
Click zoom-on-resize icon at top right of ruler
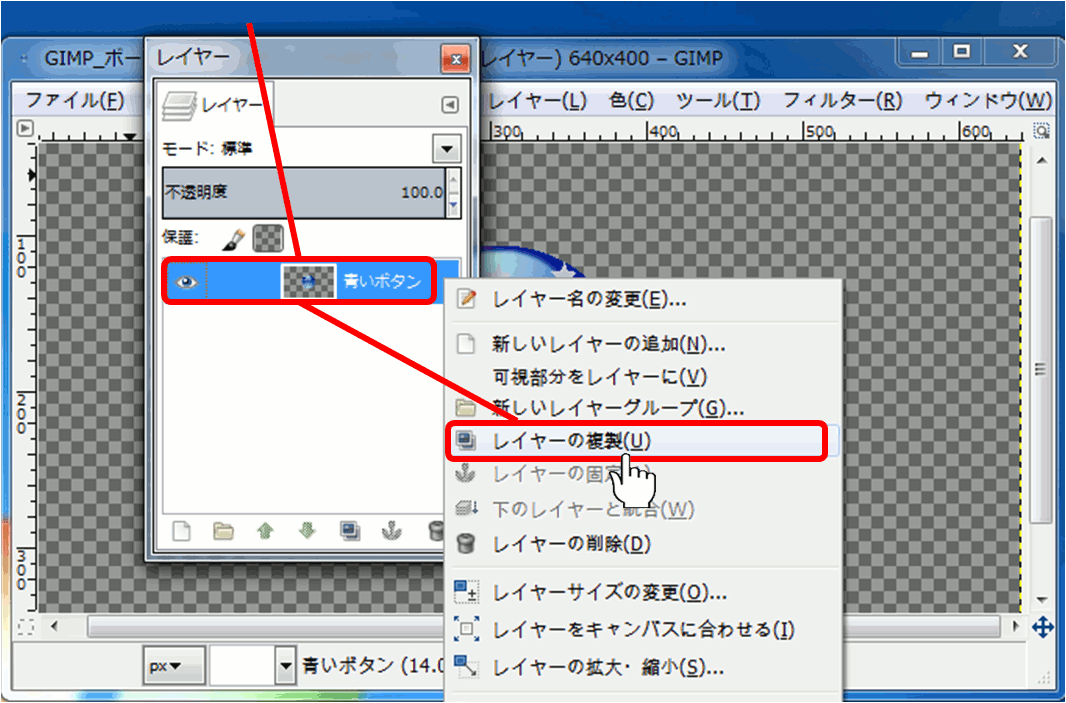point(1041,131)
